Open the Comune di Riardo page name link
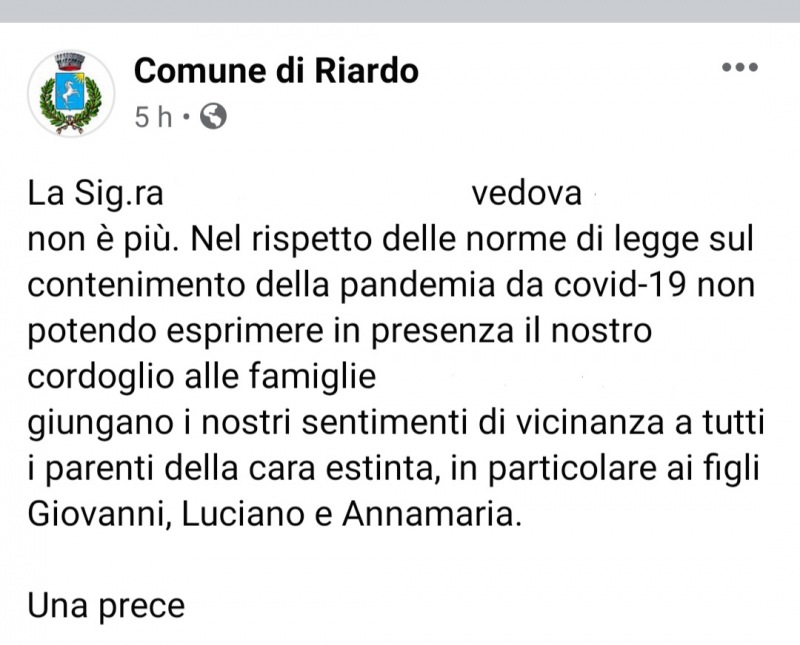The width and height of the screenshot is (800, 645). click(x=276, y=71)
